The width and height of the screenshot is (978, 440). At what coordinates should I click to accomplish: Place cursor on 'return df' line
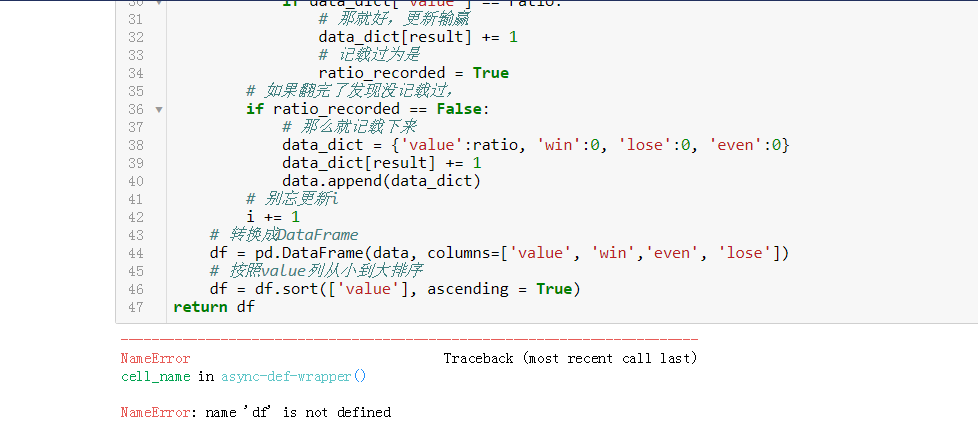pos(213,307)
